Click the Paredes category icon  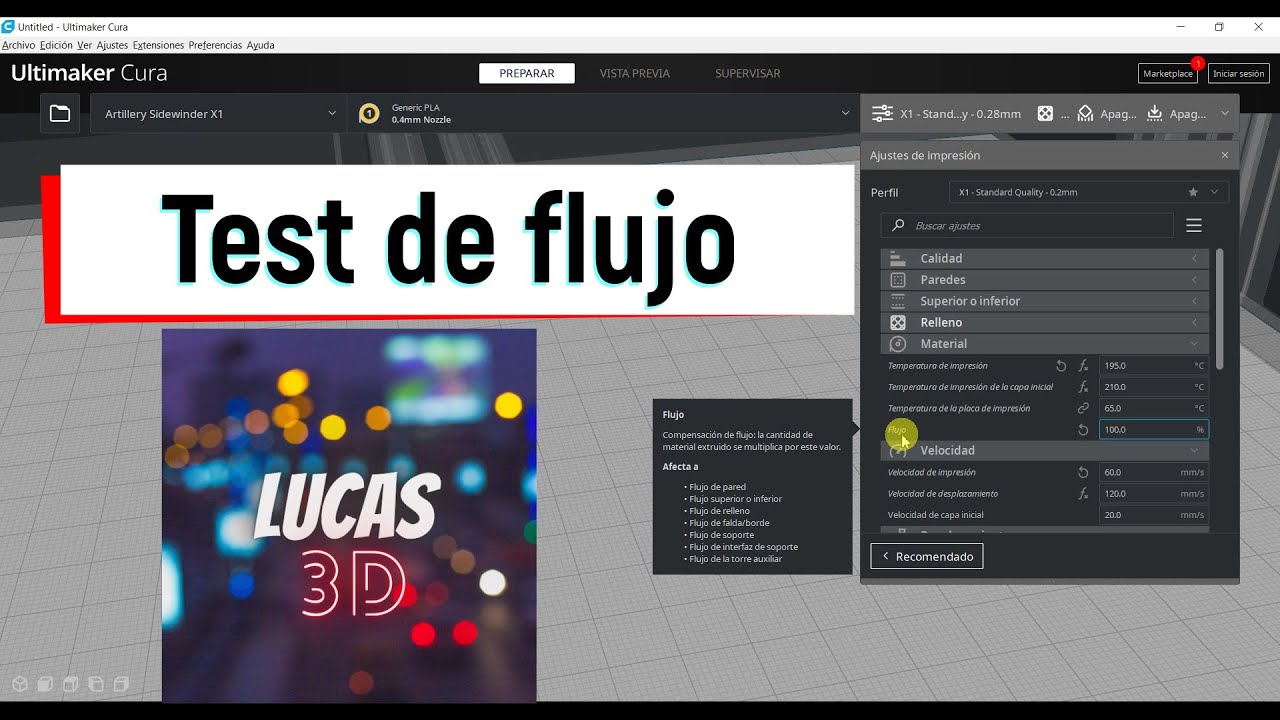898,280
